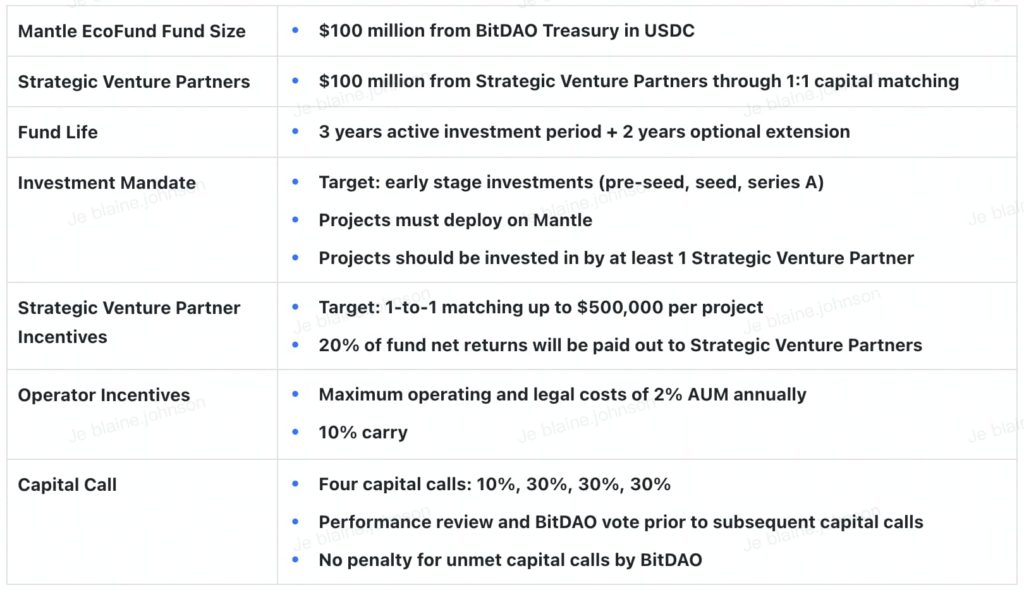Select the early stage investments target line
This screenshot has width=1024, height=590.
571,183
